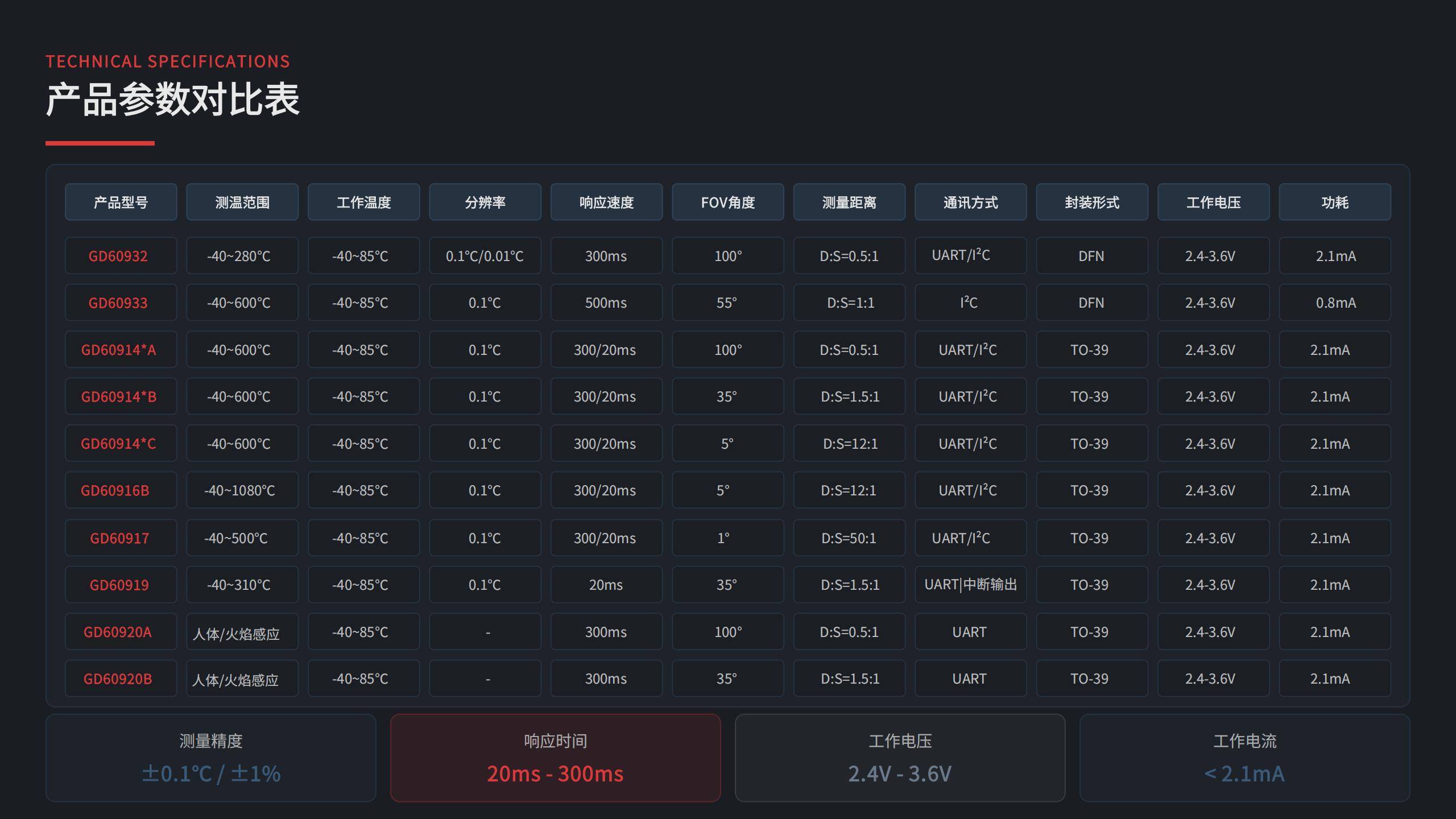Click the 35° FOV cell of GD60914*B
The height and width of the screenshot is (819, 1456).
pos(728,396)
